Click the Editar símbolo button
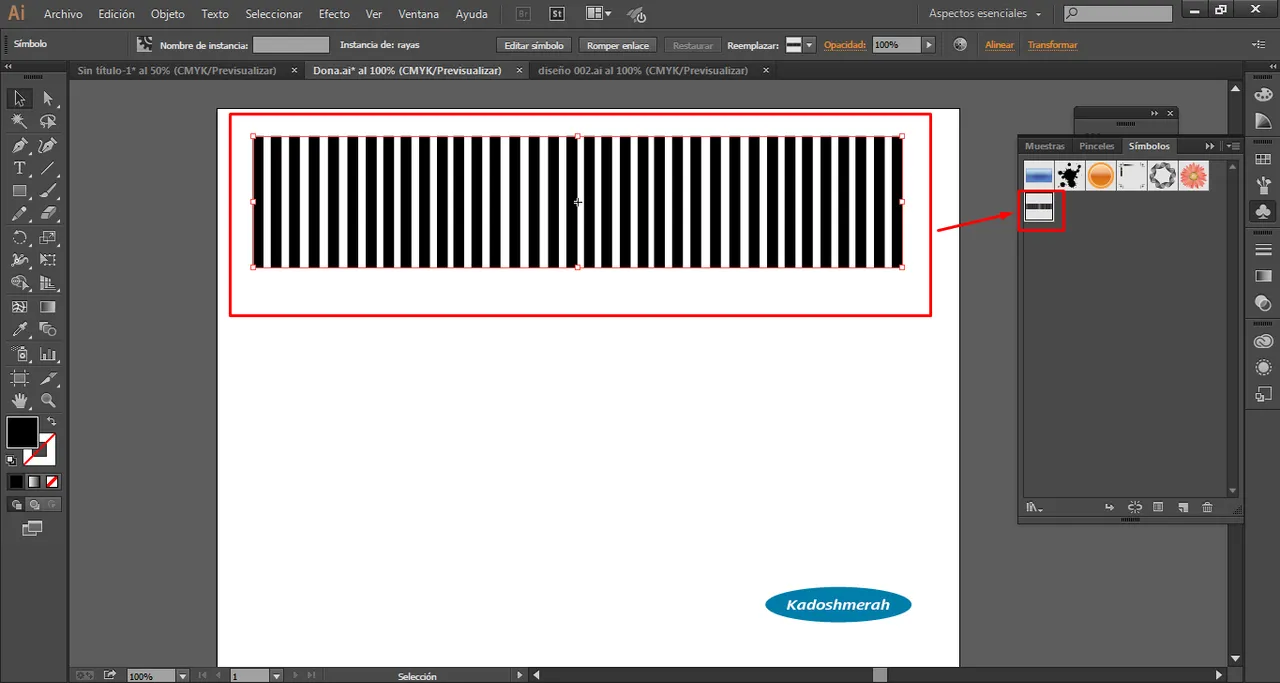 [534, 45]
